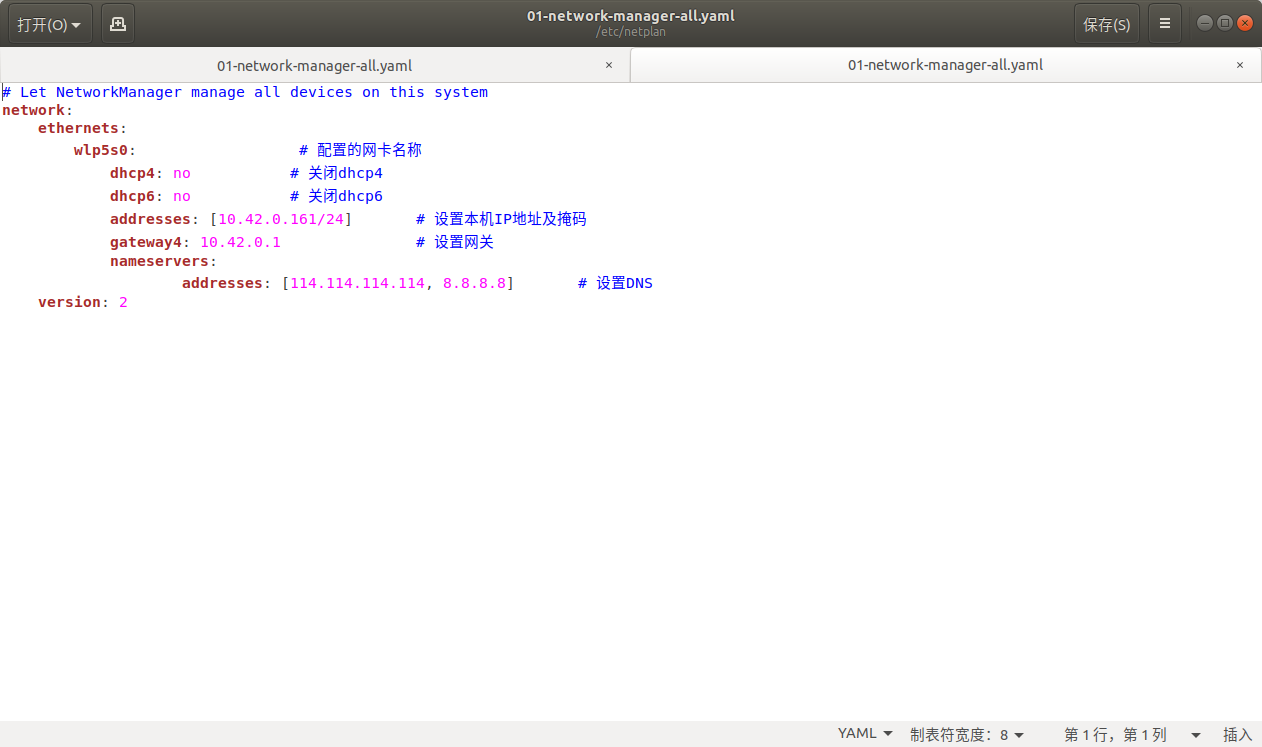Click the window title 01-network-manager-all.yaml
The height and width of the screenshot is (747, 1262).
coord(631,16)
